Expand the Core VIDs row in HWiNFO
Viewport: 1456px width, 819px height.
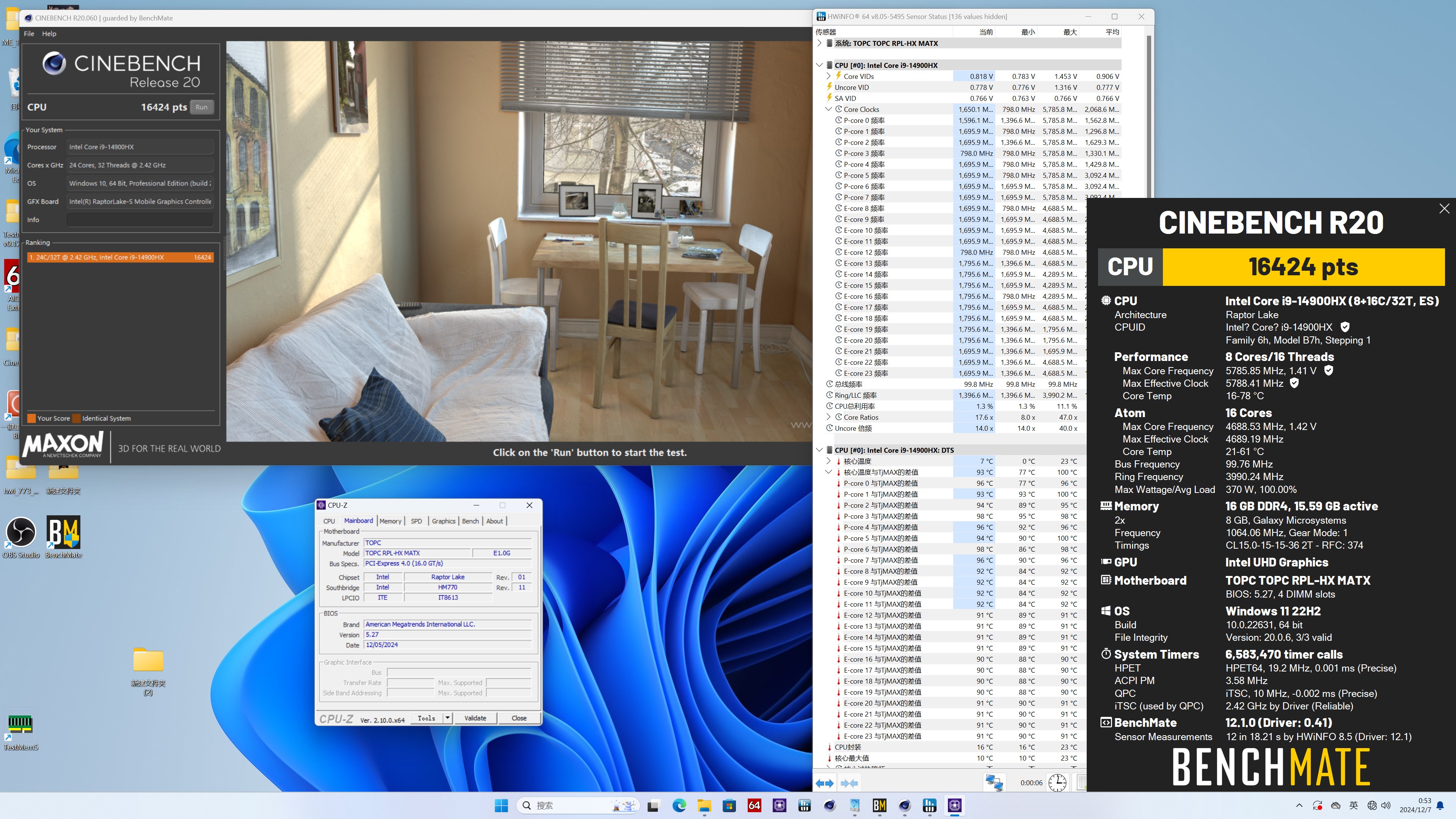pos(828,76)
